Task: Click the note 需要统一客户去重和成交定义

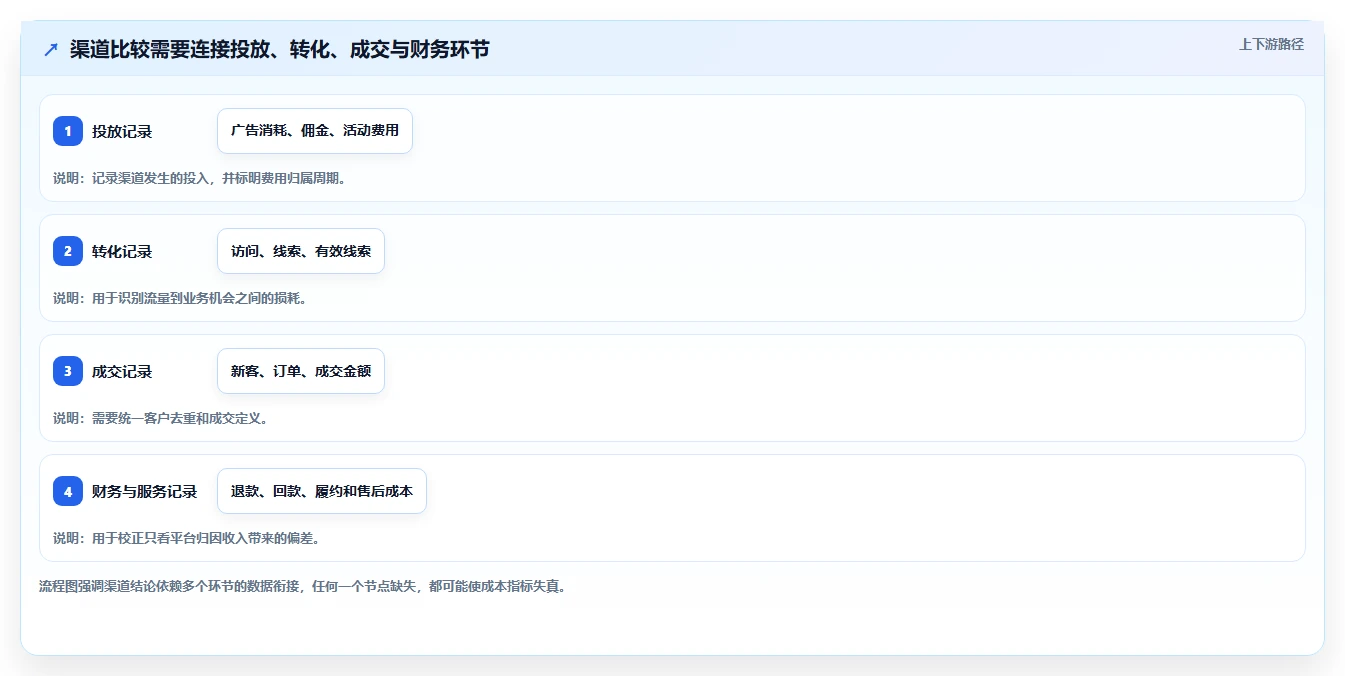Action: tap(160, 418)
